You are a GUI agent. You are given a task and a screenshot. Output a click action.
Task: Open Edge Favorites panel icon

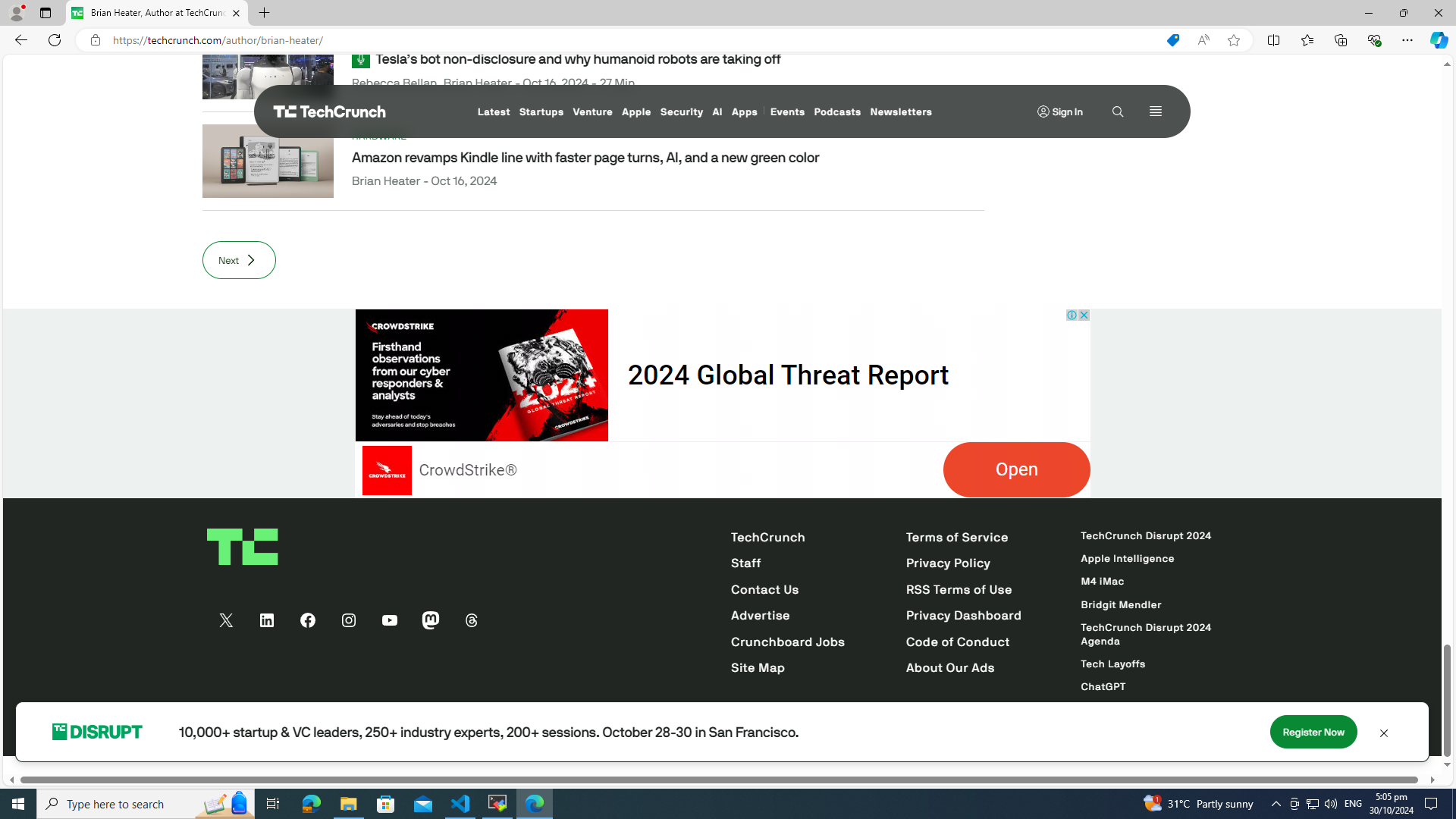1307,40
